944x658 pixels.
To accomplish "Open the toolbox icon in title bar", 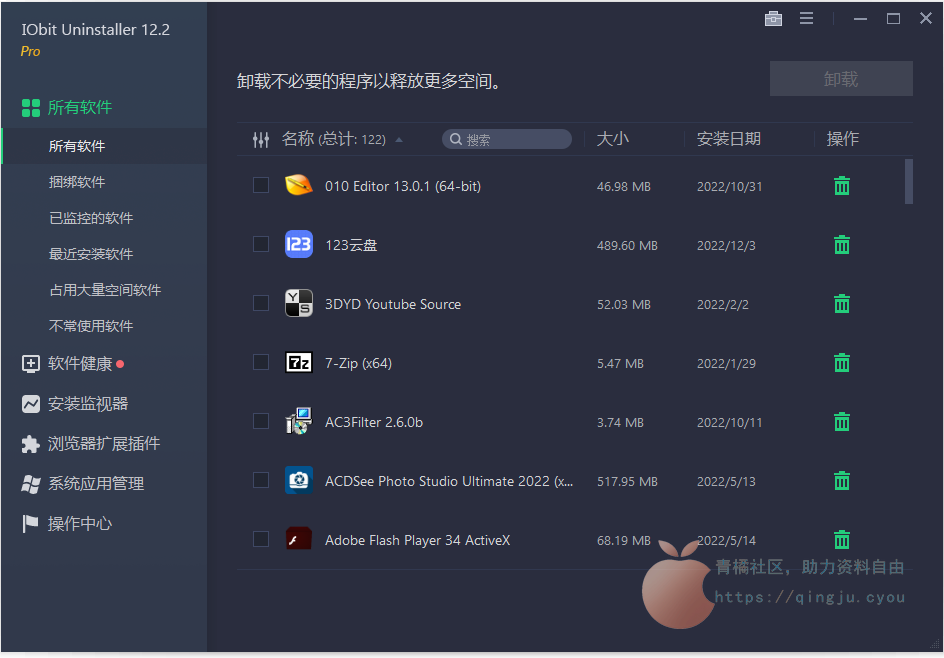I will [773, 19].
